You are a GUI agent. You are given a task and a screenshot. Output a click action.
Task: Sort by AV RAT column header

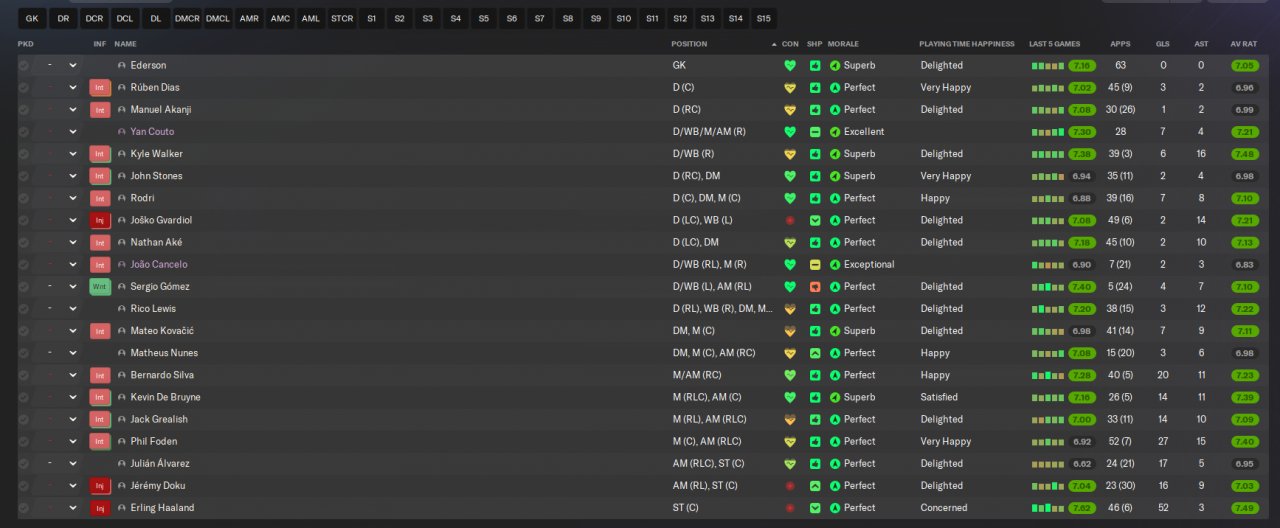(1243, 44)
